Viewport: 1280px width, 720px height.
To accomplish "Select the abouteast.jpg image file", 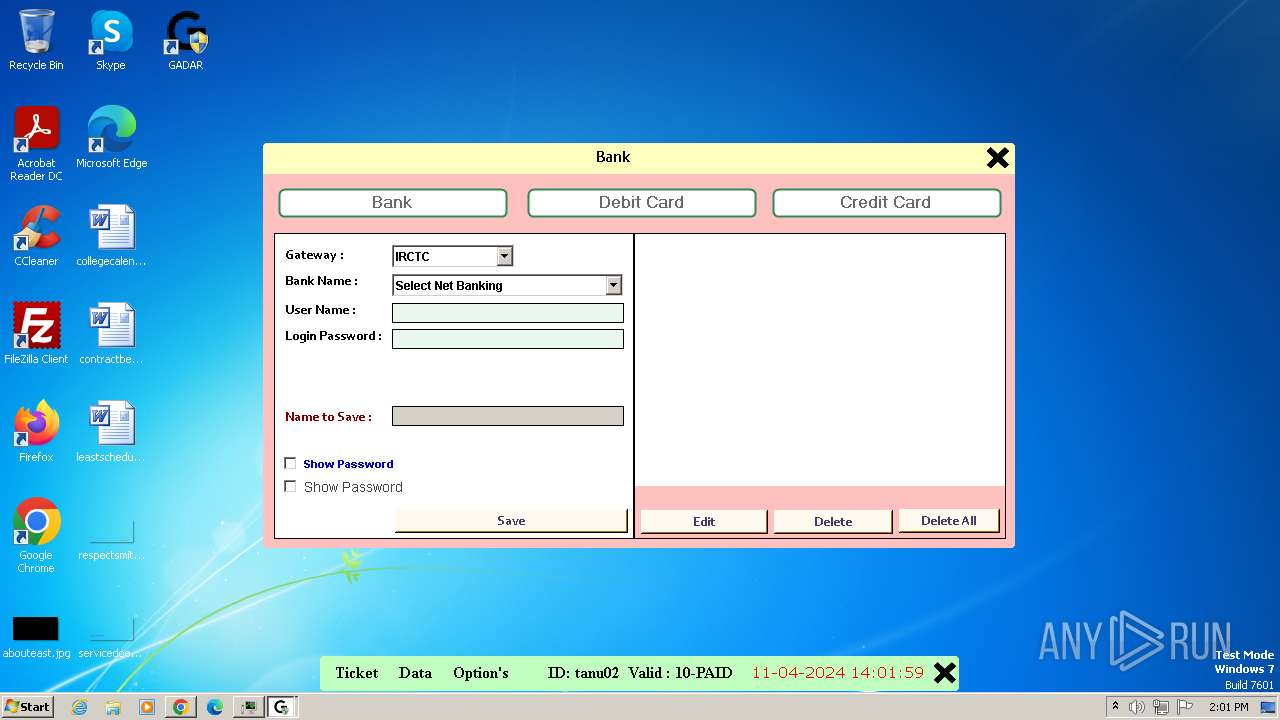I will (x=36, y=636).
